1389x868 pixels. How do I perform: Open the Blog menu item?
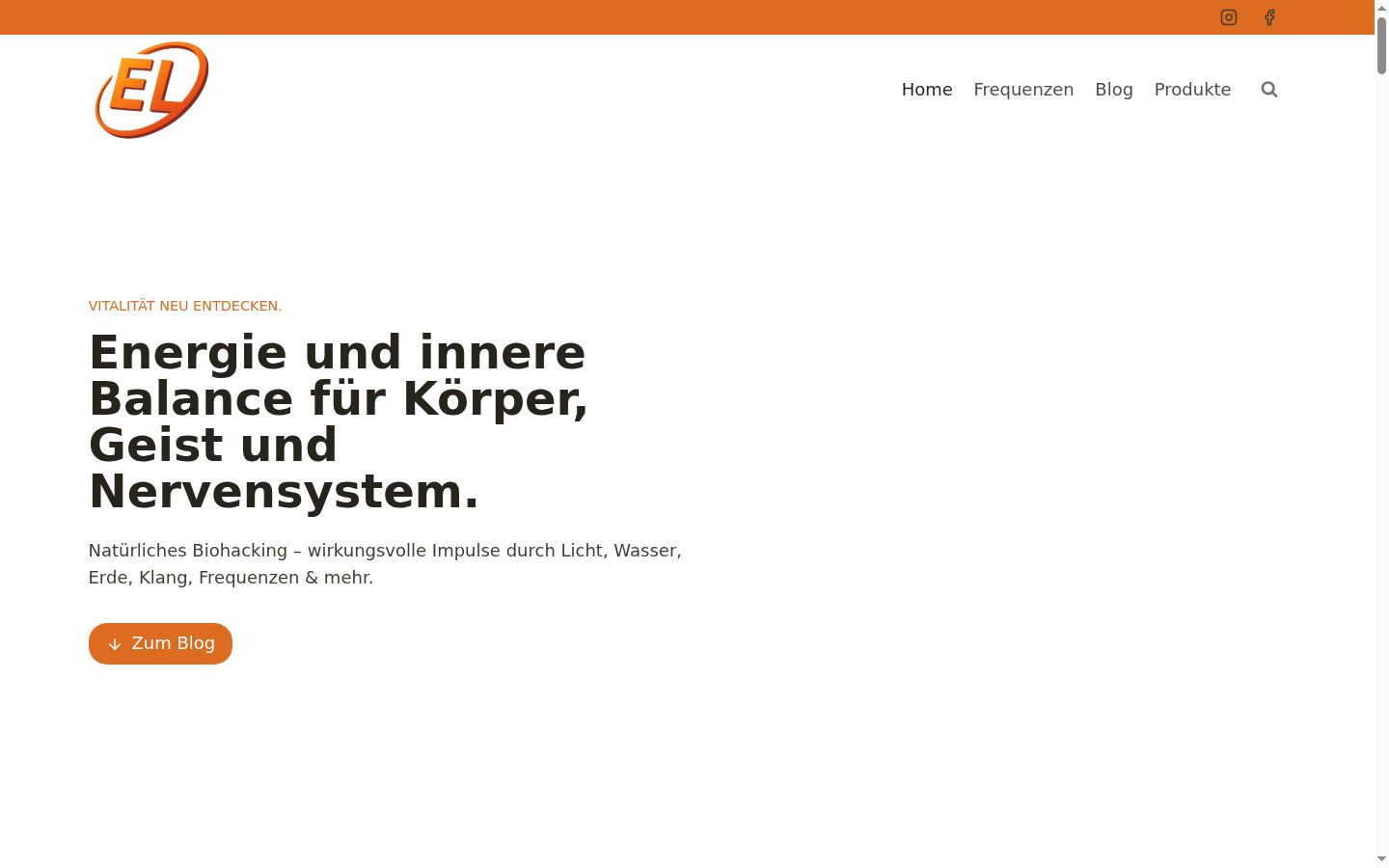pos(1114,90)
